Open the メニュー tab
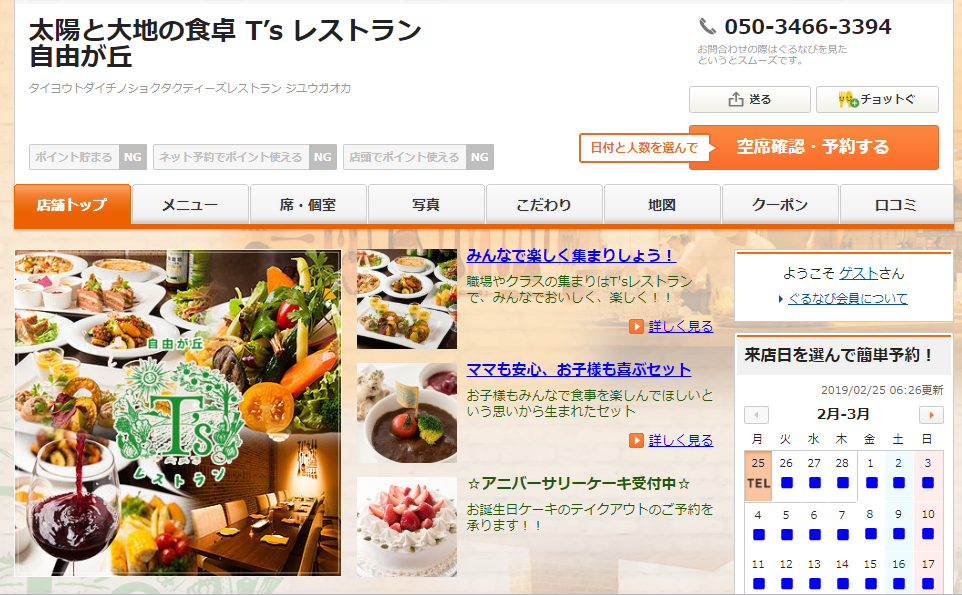The width and height of the screenshot is (962, 595). 190,205
